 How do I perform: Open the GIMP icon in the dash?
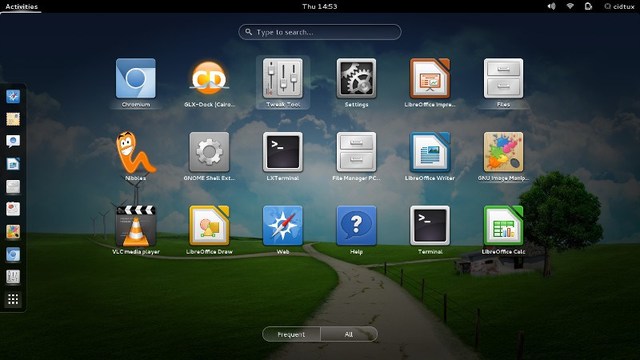13,232
